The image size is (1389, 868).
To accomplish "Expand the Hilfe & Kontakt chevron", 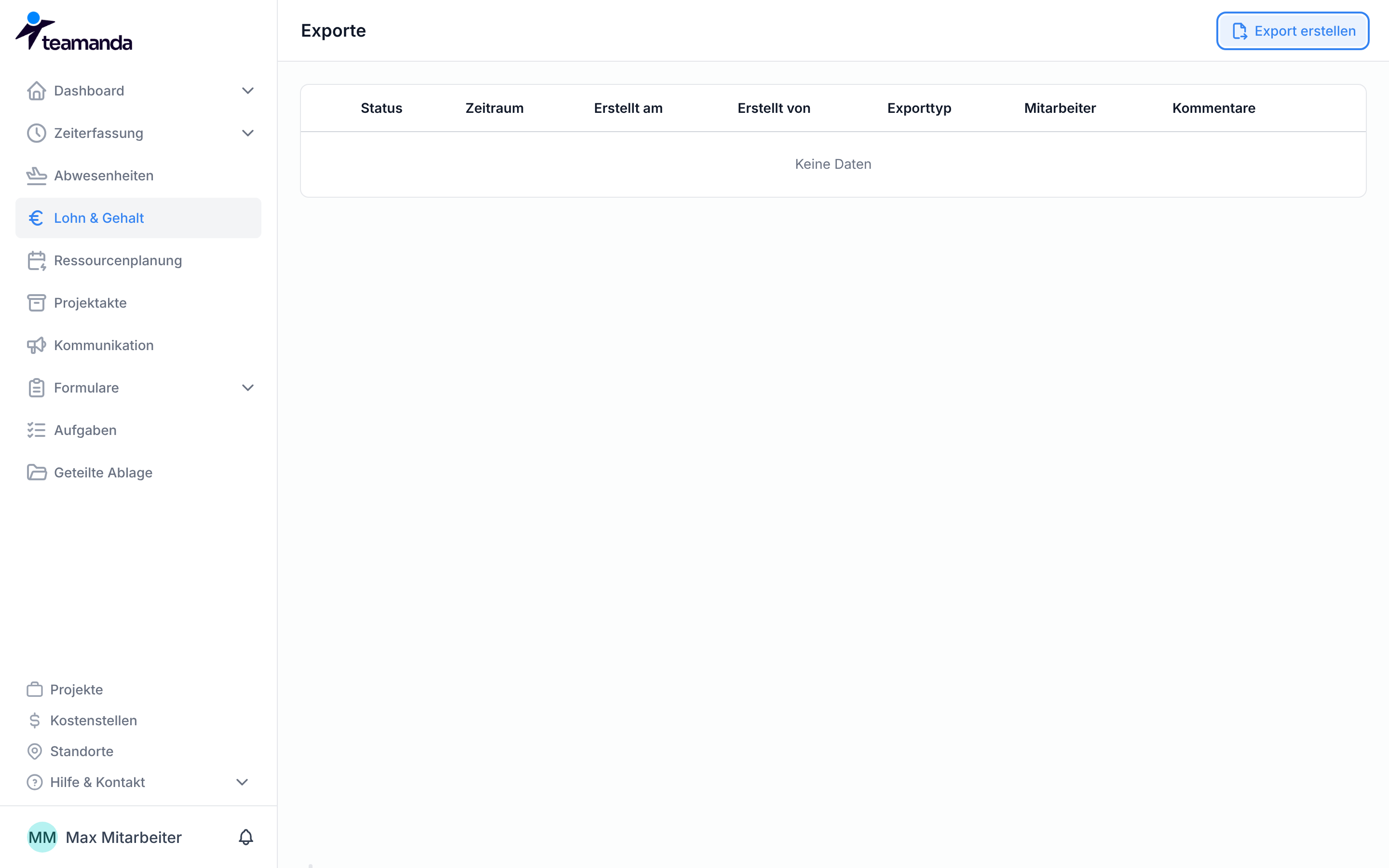I will pyautogui.click(x=242, y=783).
